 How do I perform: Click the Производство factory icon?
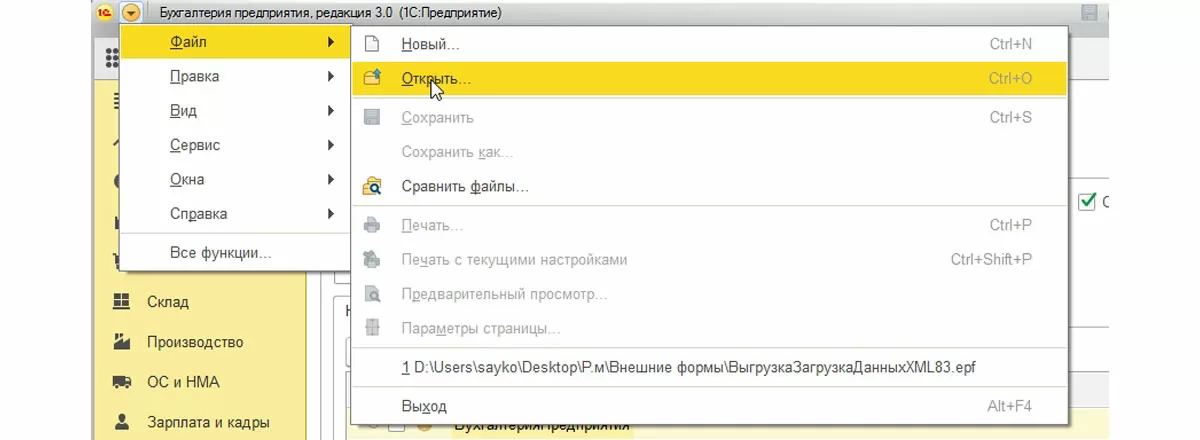click(x=122, y=341)
